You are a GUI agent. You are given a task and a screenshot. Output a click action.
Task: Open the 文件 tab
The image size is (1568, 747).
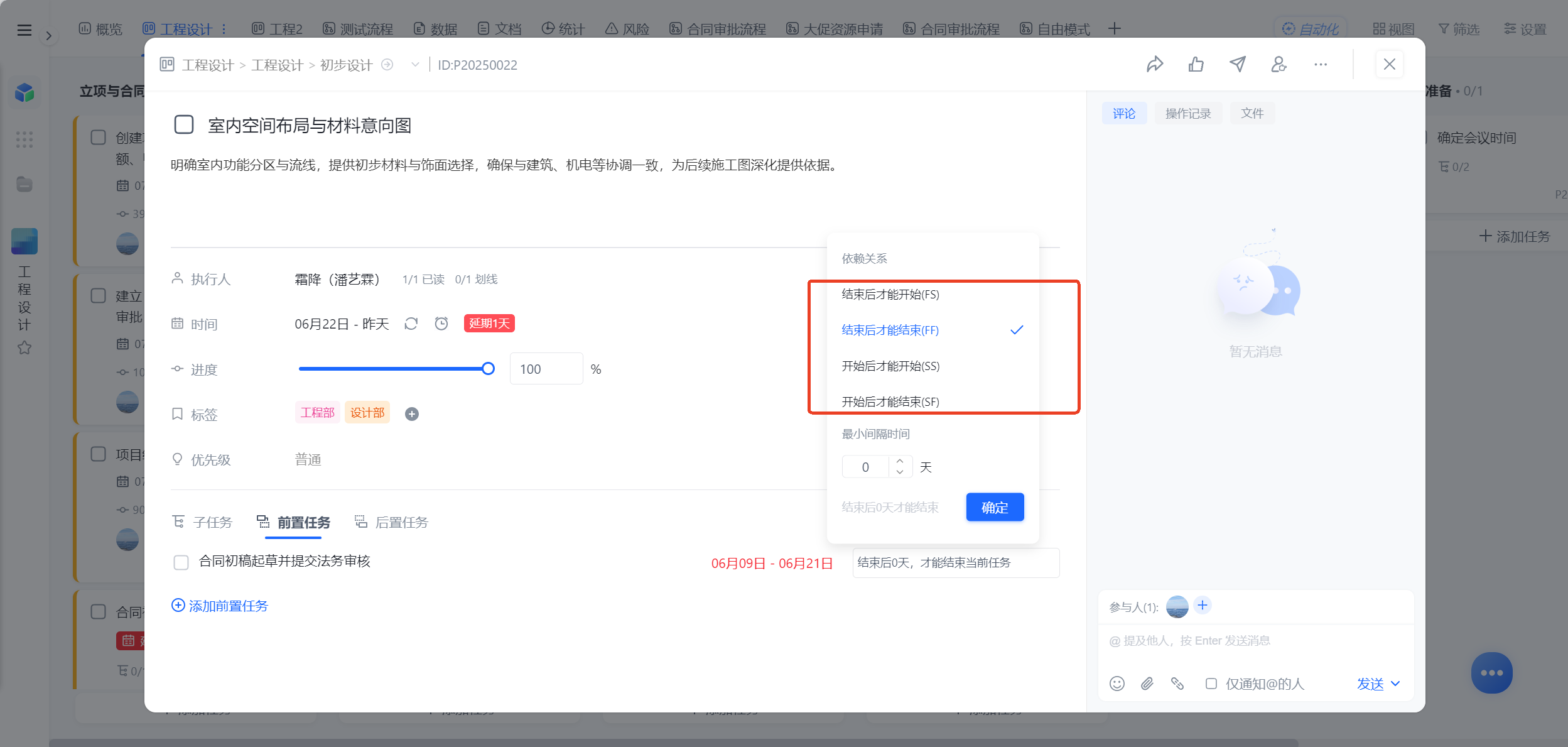[x=1252, y=113]
